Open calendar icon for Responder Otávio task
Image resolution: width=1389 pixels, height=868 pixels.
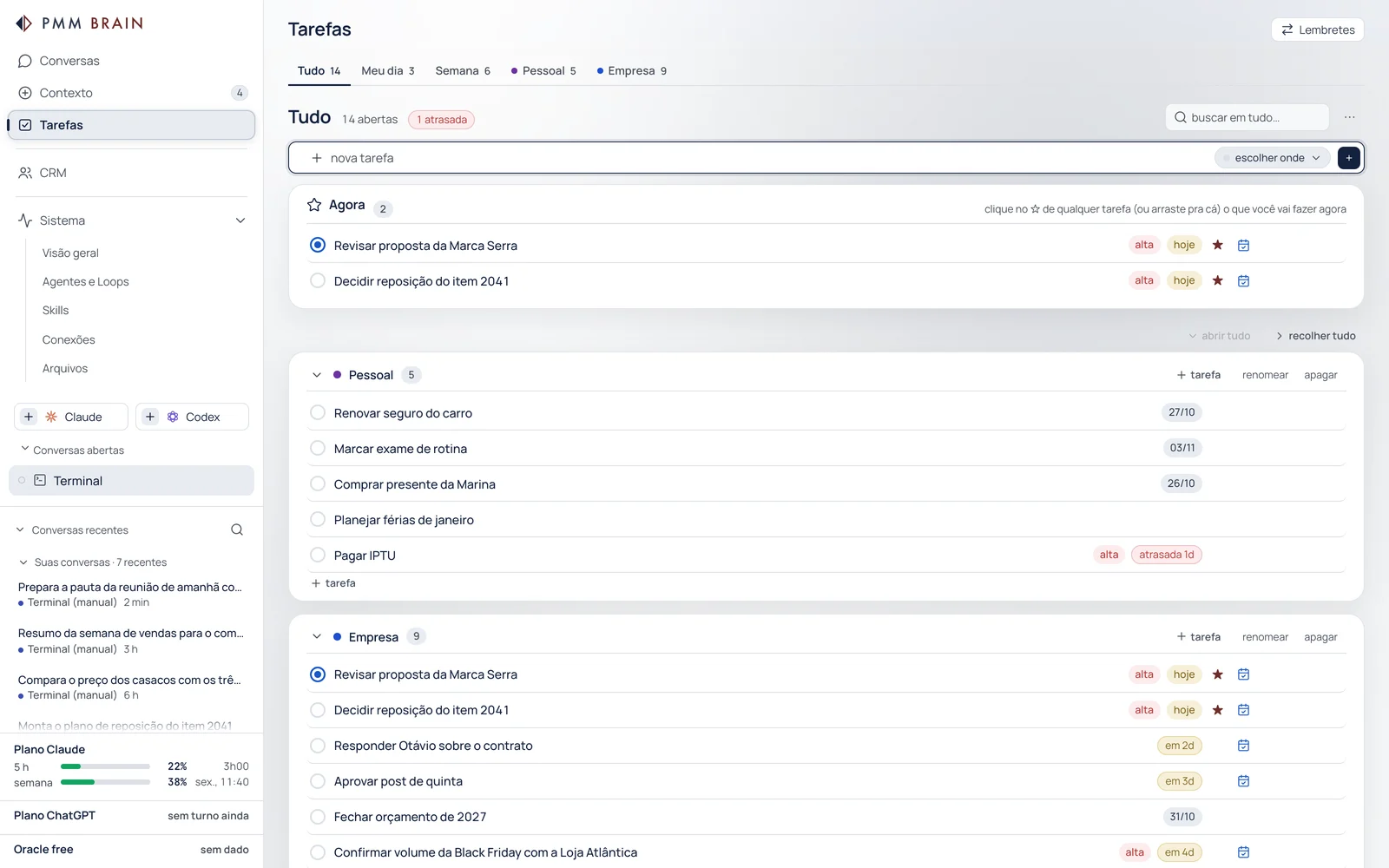pos(1243,746)
